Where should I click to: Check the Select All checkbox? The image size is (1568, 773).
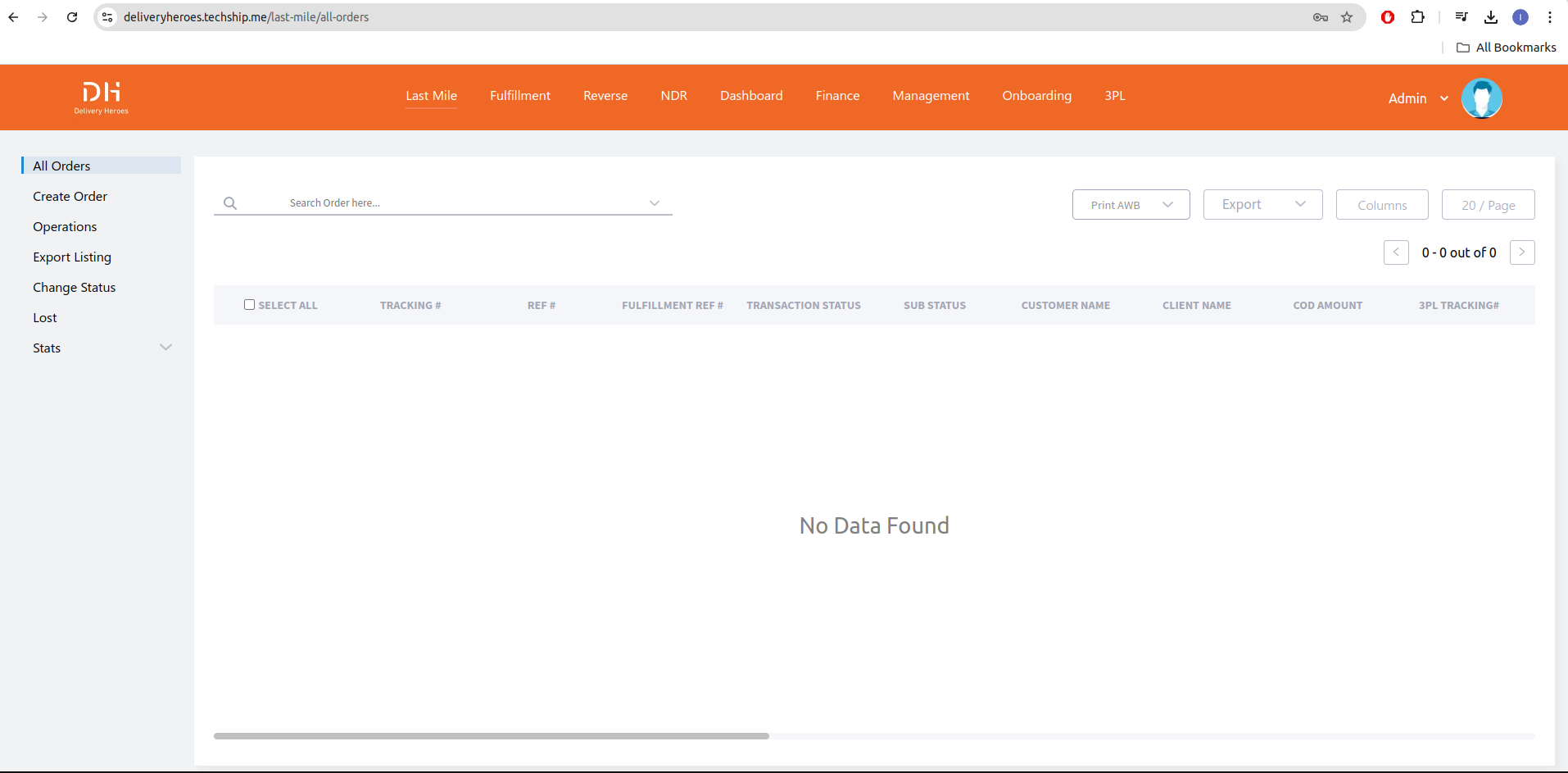pyautogui.click(x=249, y=305)
